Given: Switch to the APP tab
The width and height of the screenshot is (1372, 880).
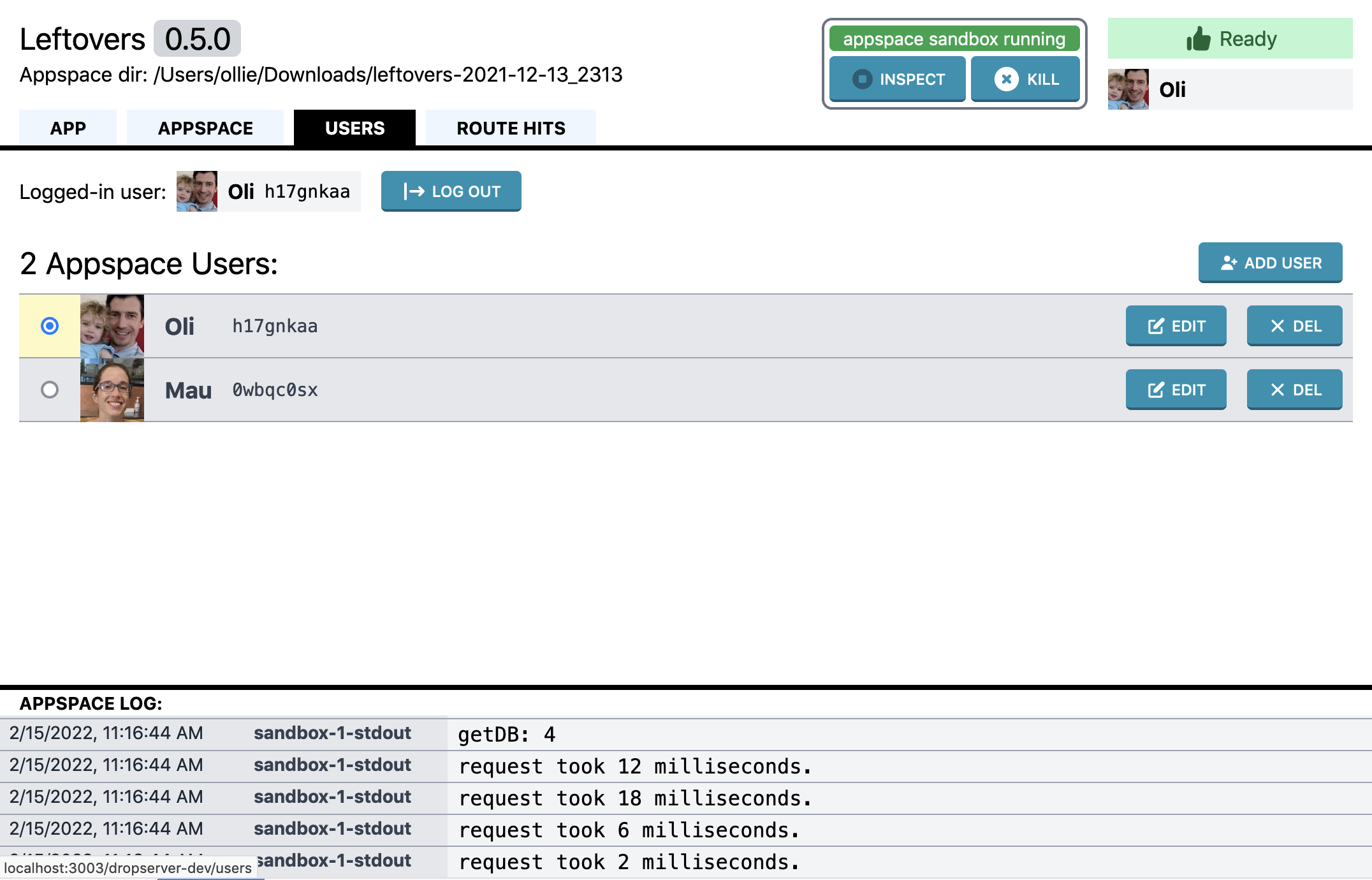Looking at the screenshot, I should (x=67, y=127).
